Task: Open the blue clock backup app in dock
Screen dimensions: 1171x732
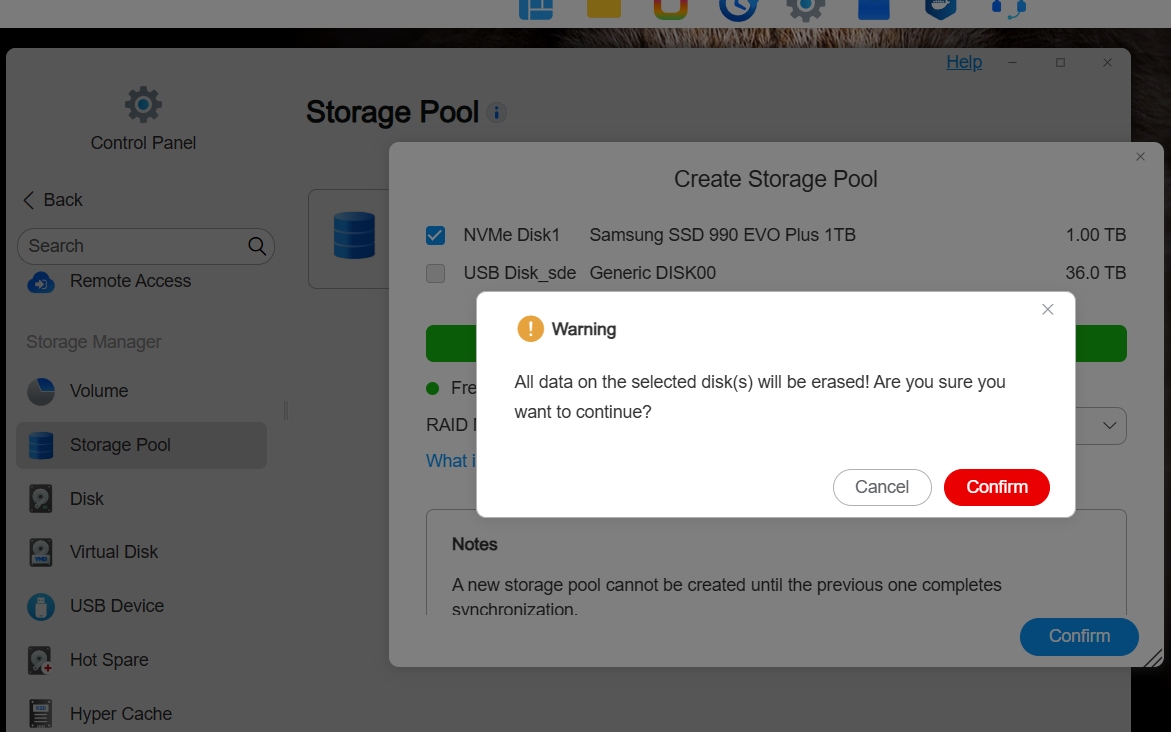Action: (738, 9)
